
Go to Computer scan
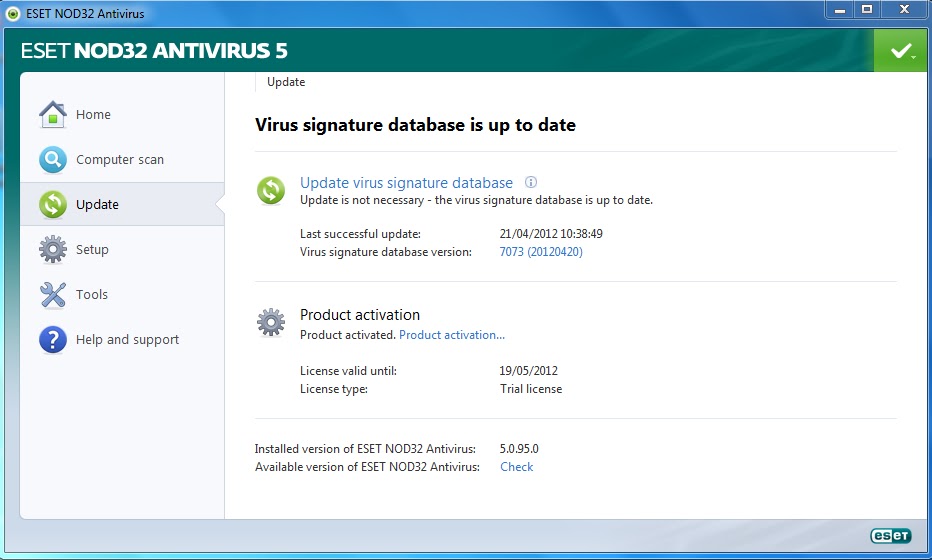coord(122,159)
